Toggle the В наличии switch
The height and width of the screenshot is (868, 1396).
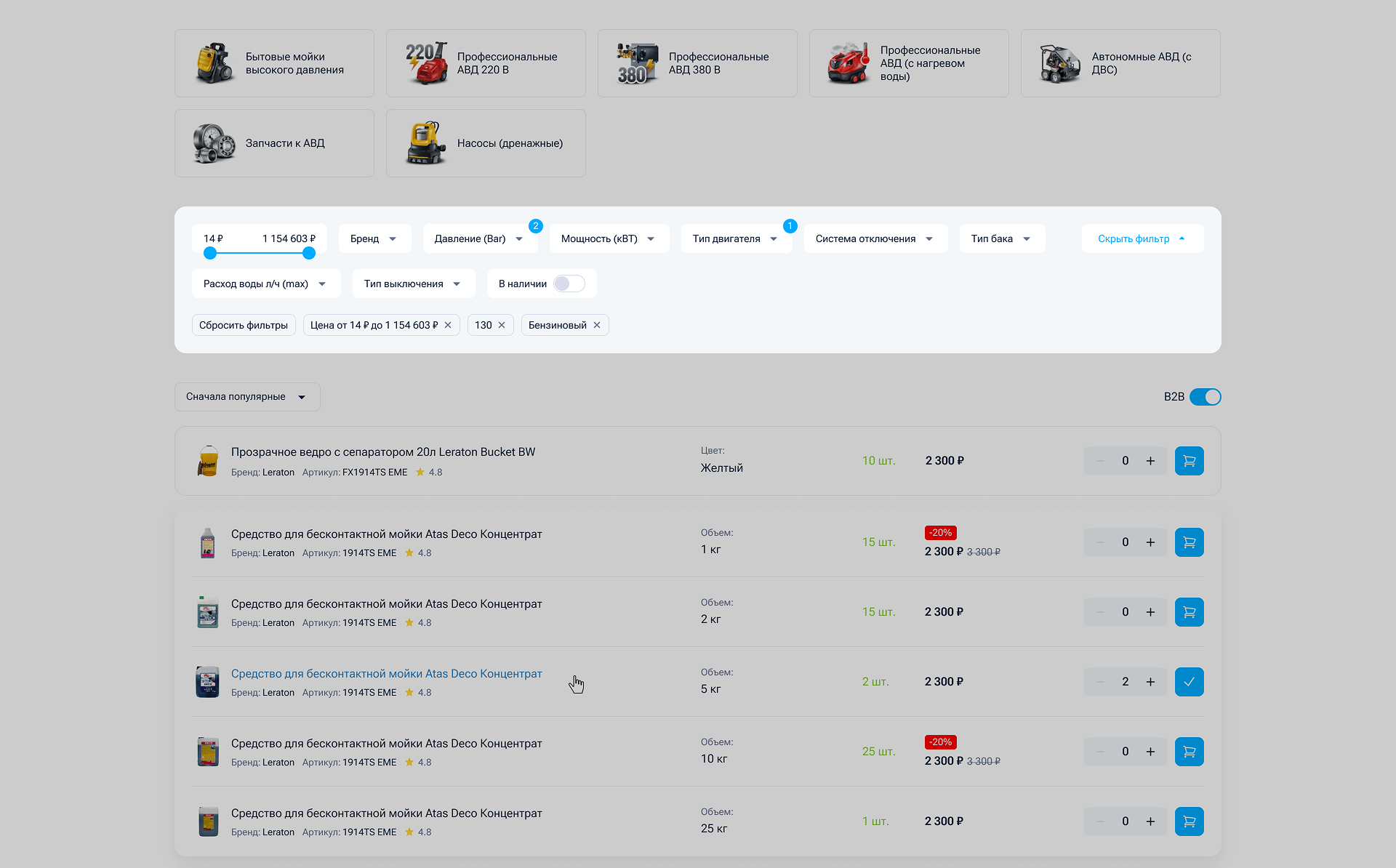click(569, 284)
